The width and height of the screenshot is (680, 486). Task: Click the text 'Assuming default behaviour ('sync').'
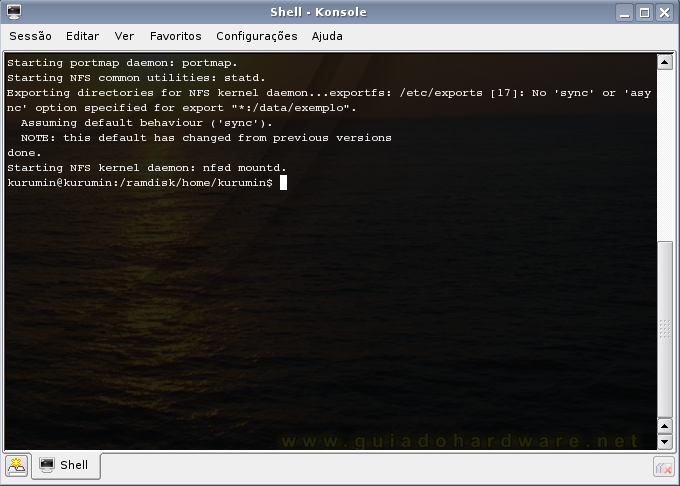147,123
